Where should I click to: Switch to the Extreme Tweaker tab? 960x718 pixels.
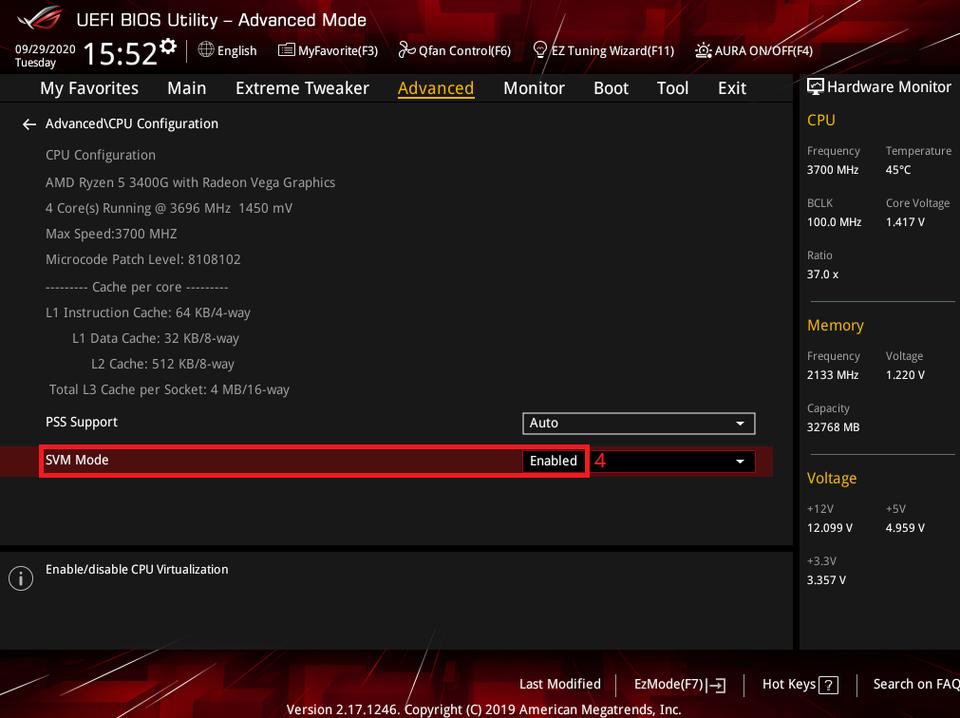point(302,88)
